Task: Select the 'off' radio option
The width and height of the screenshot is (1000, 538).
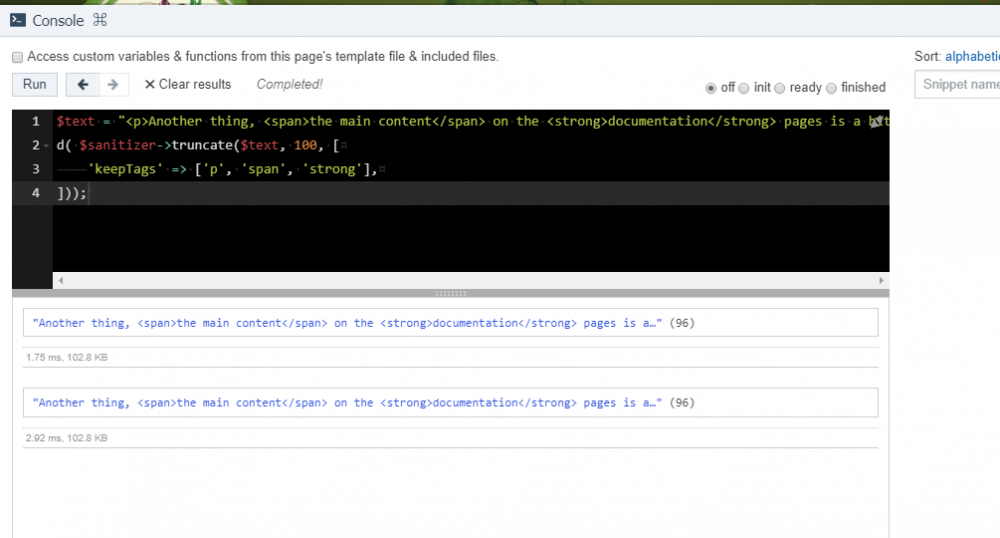Action: coord(711,88)
